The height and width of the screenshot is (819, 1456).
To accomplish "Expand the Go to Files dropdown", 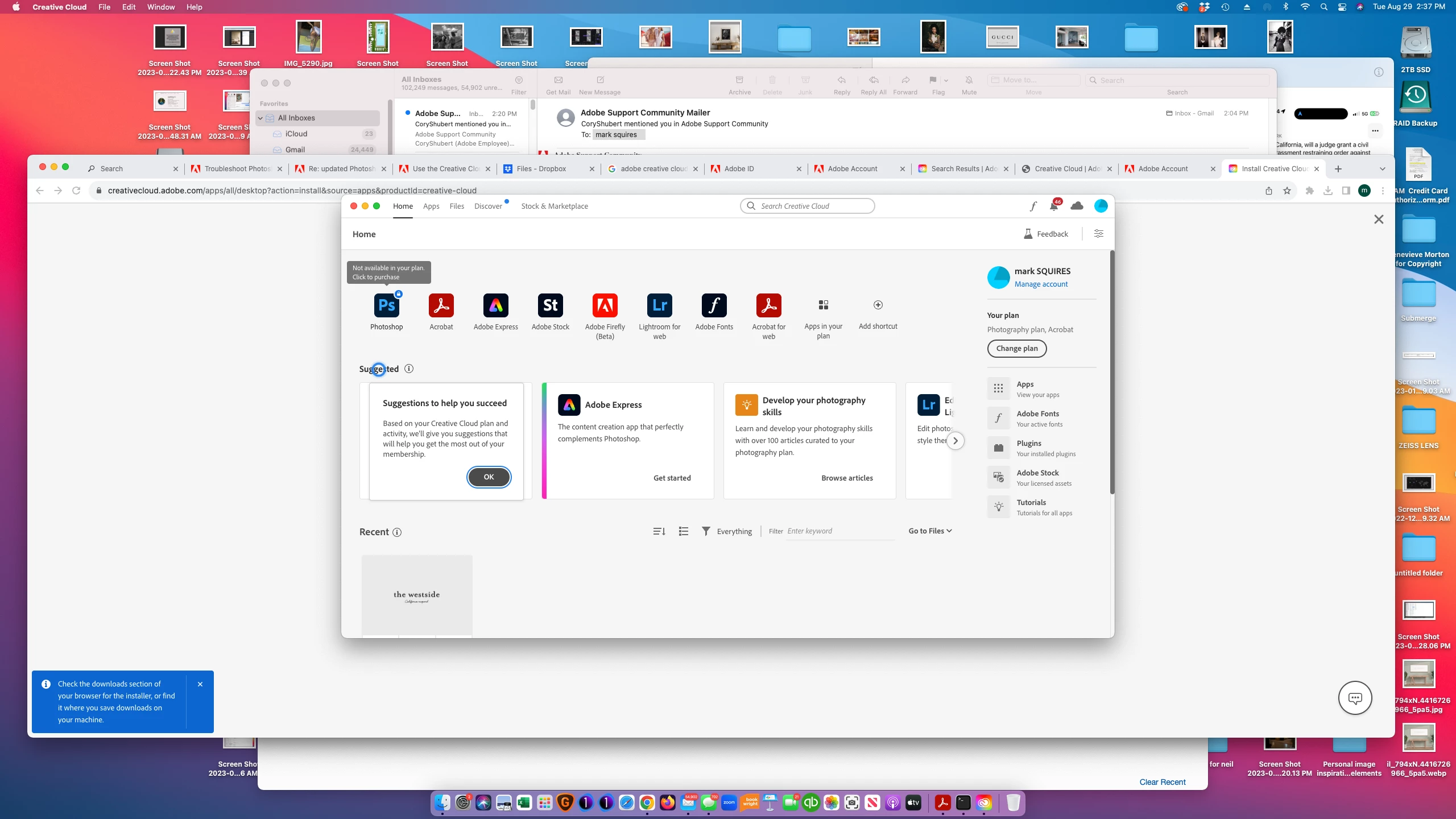I will tap(930, 531).
